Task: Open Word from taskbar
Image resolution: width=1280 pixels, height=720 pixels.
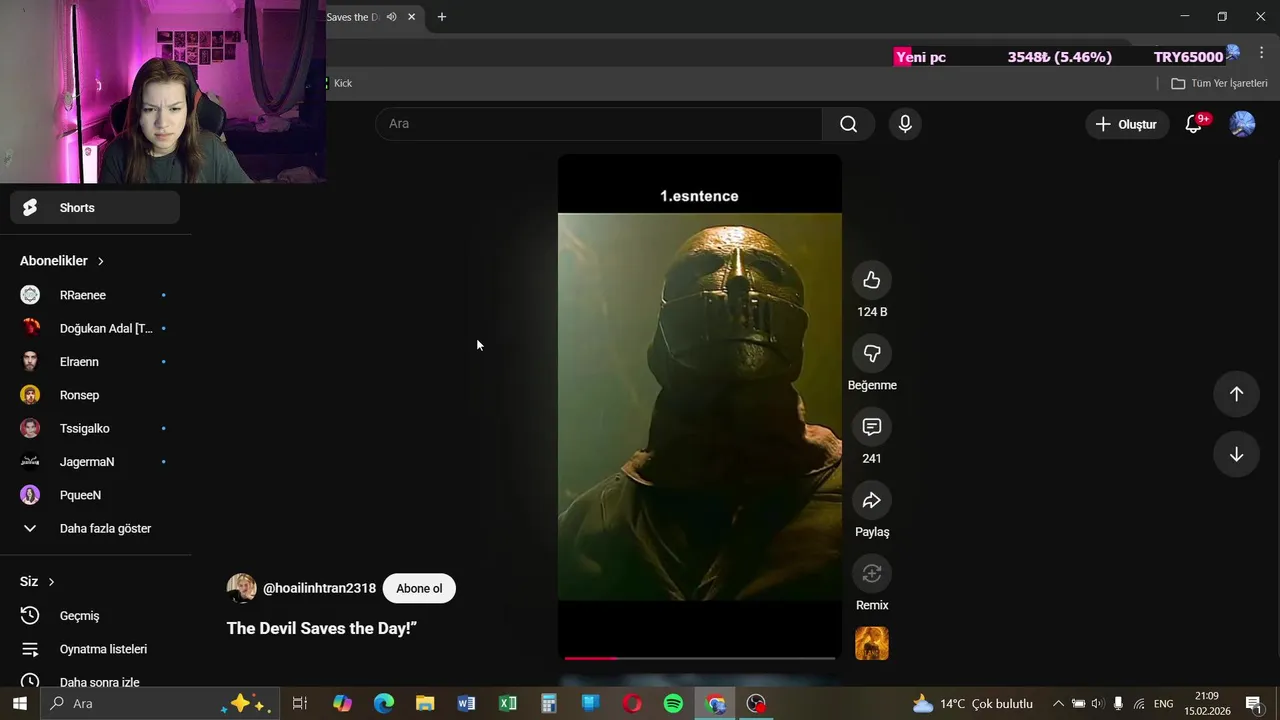Action: 466,704
